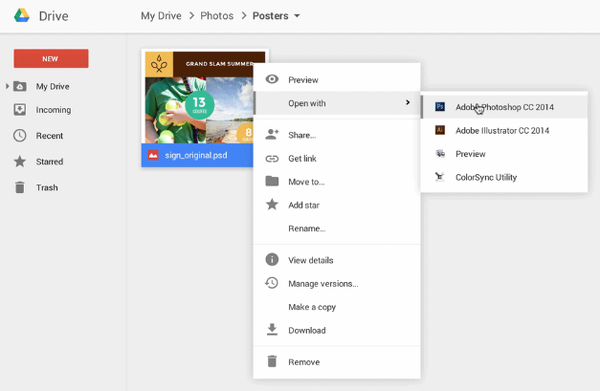The image size is (600, 391).
Task: Select the sign_original.psd thumbnail
Action: 205,108
